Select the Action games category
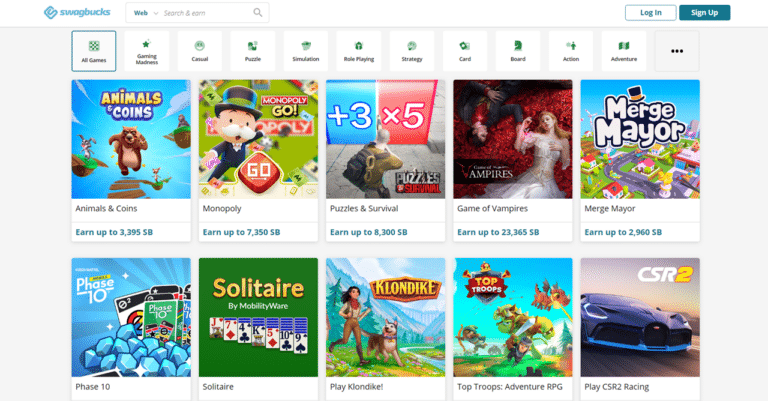Screen dimensions: 768x401 [x=571, y=51]
